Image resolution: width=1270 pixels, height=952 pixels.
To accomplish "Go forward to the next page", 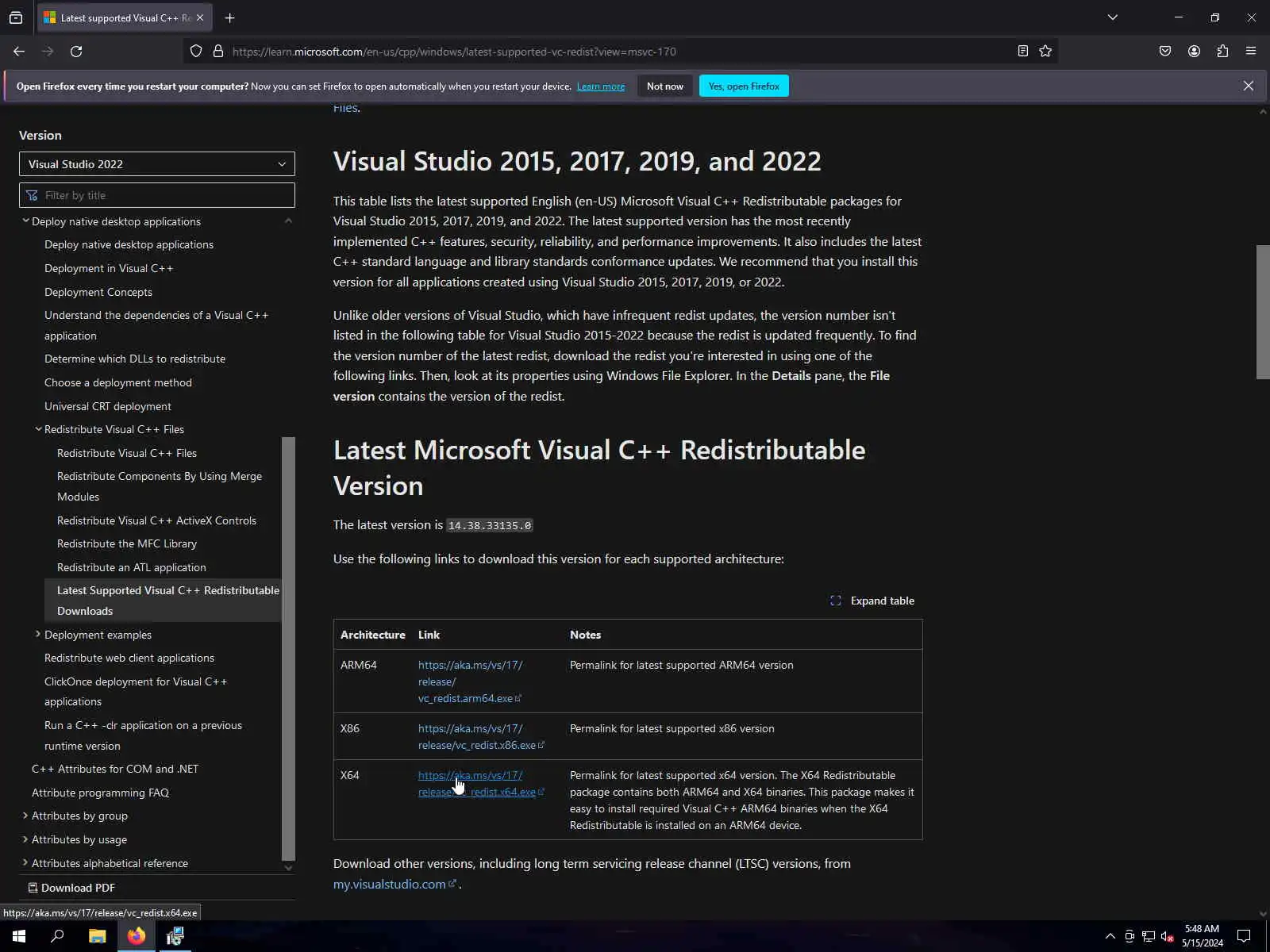I will 48,52.
